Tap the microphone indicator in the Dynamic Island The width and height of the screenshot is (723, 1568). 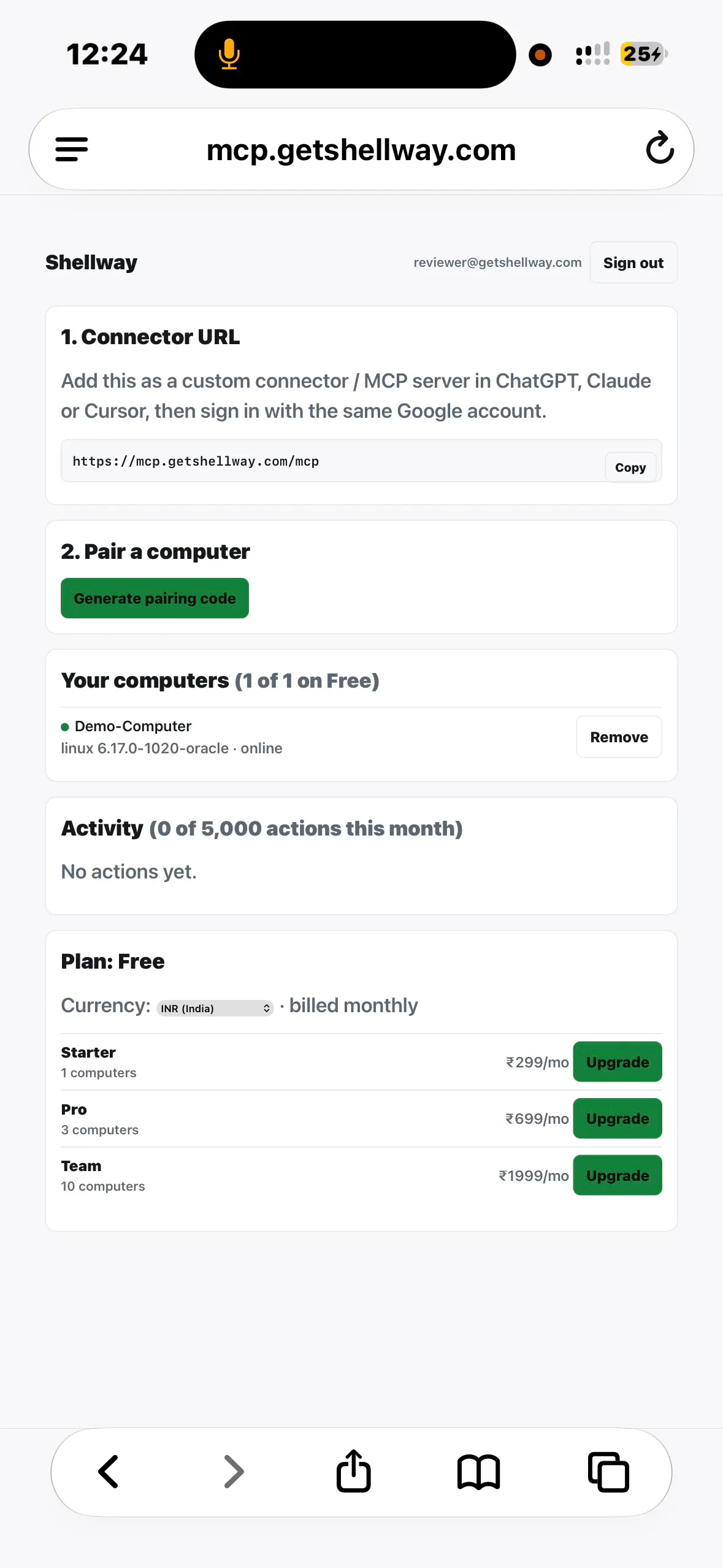coord(229,54)
